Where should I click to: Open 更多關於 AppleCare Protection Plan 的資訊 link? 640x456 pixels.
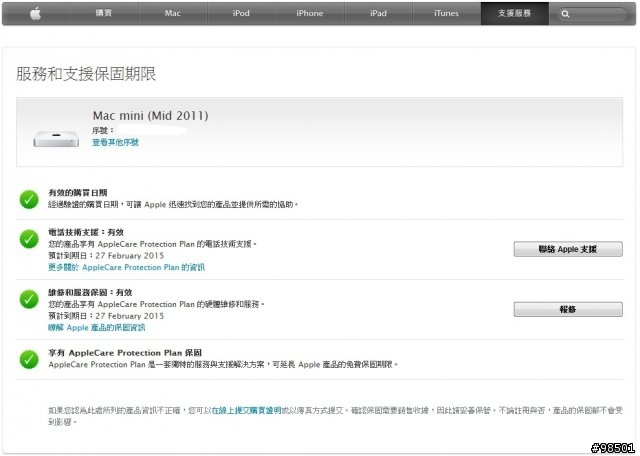pos(127,267)
